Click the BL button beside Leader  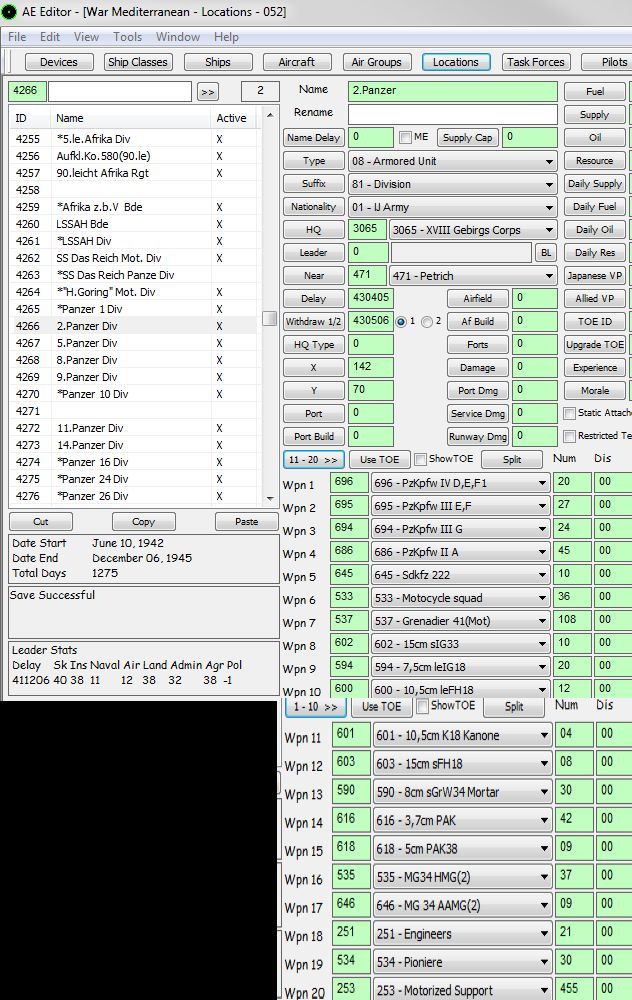(546, 253)
